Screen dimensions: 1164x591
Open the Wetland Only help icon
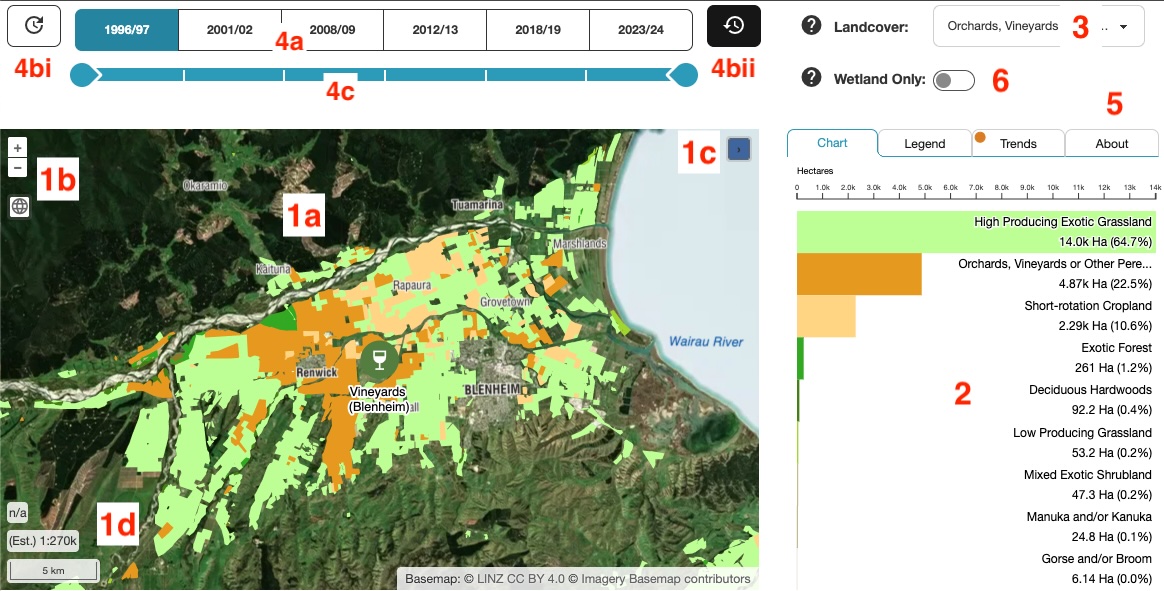click(812, 78)
